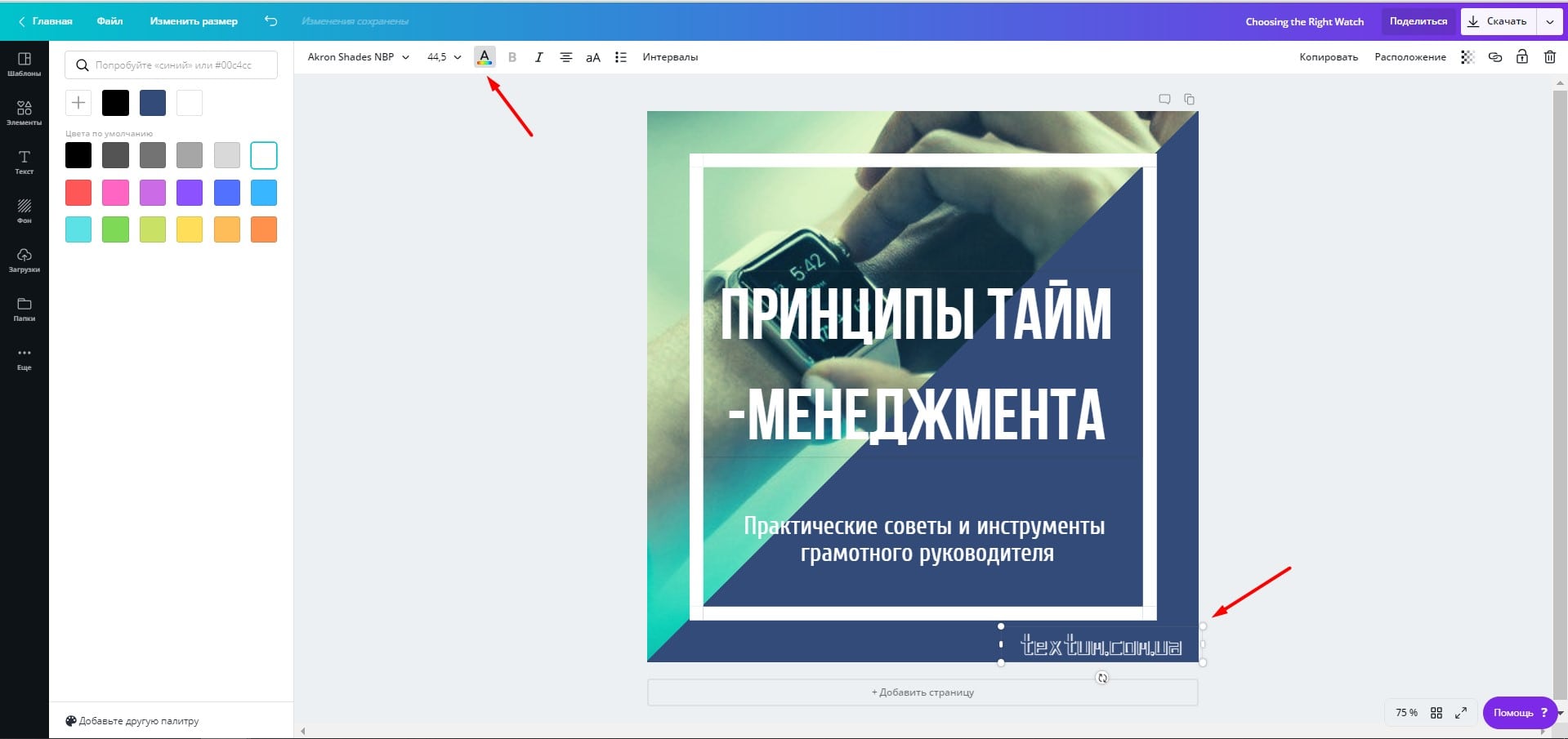Open the Интервалы spacing options
Image resolution: width=1568 pixels, height=739 pixels.
click(x=670, y=57)
